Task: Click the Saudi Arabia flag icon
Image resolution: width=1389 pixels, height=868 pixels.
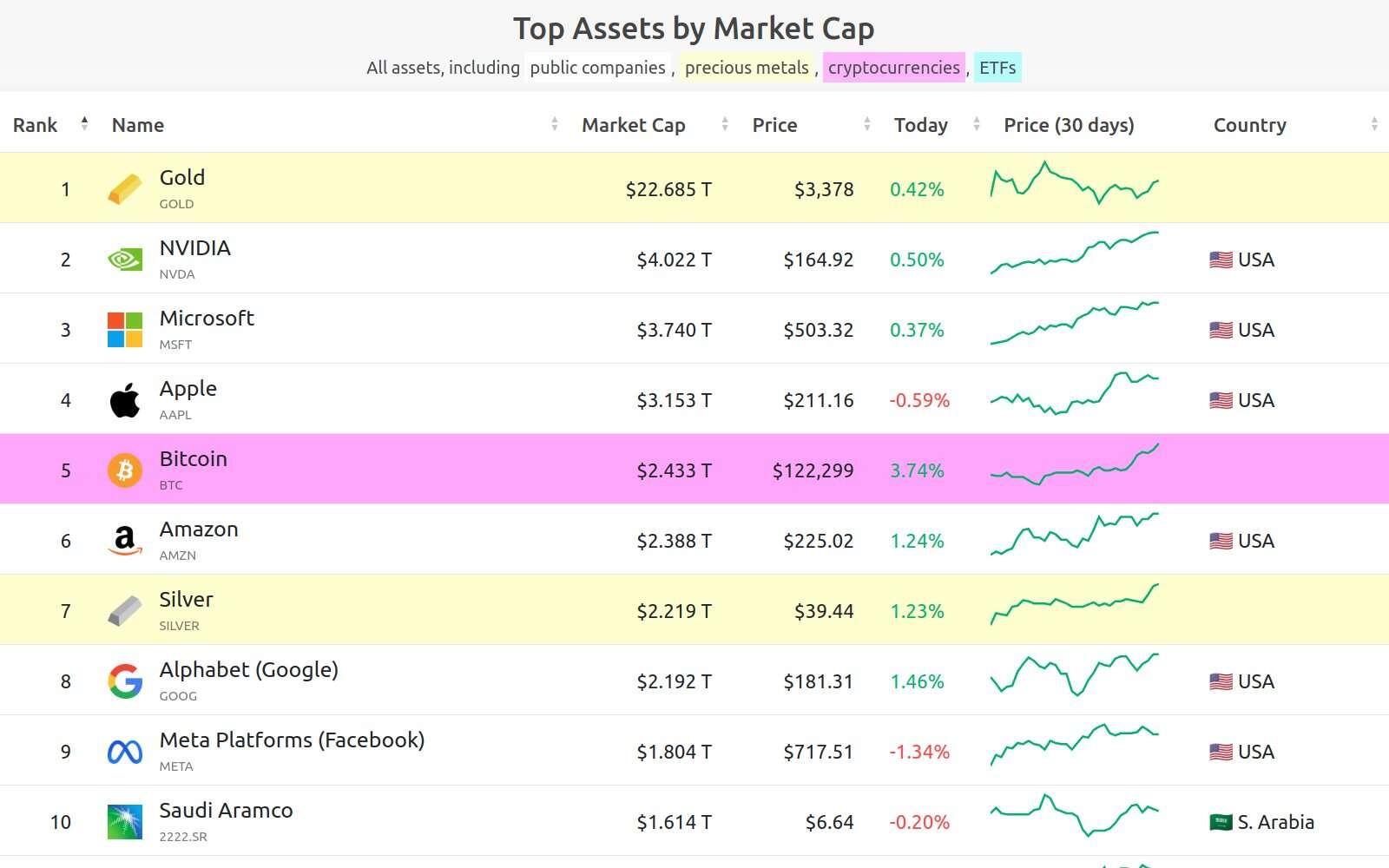Action: tap(1221, 822)
